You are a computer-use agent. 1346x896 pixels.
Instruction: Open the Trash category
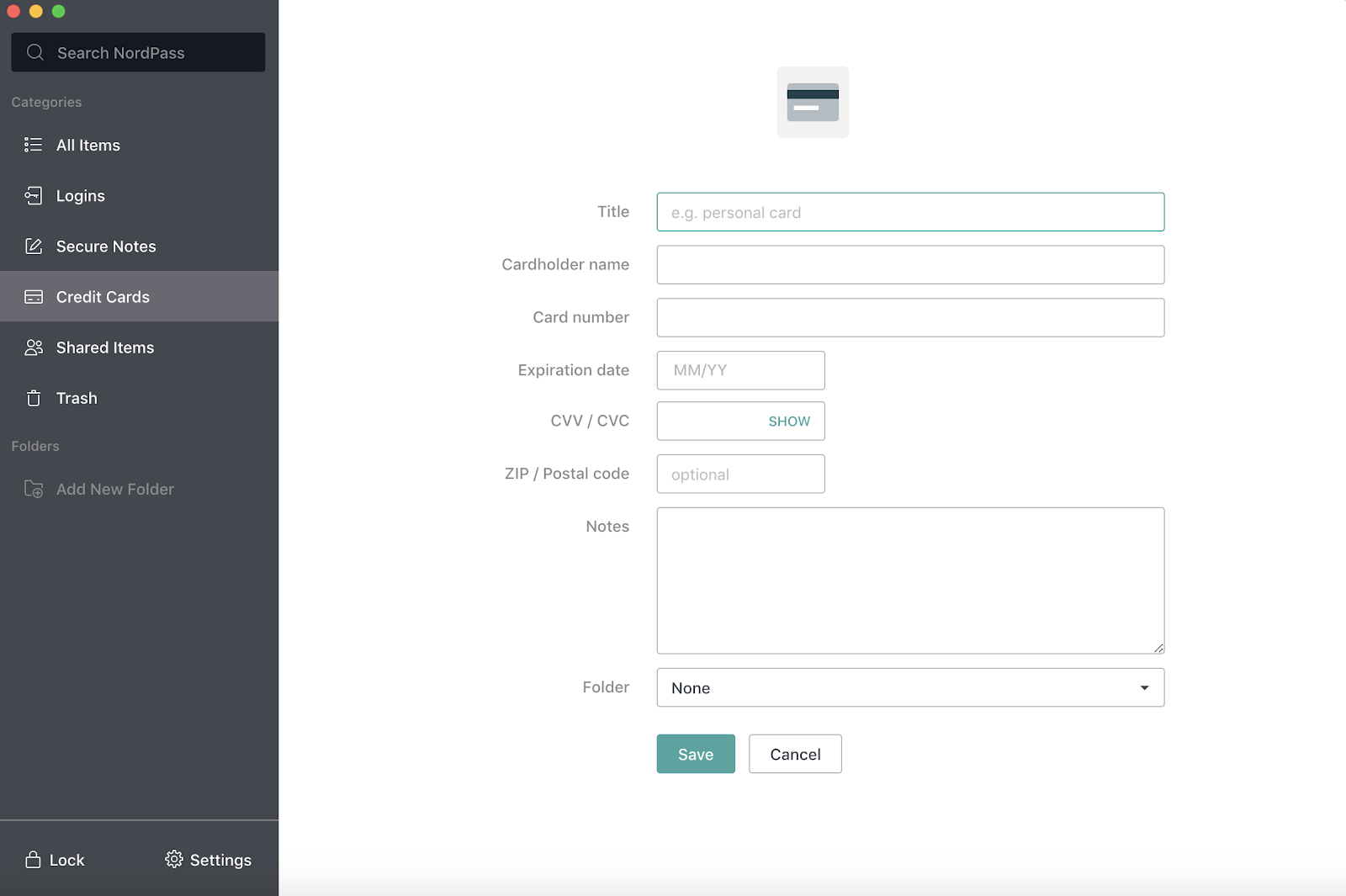click(139, 398)
